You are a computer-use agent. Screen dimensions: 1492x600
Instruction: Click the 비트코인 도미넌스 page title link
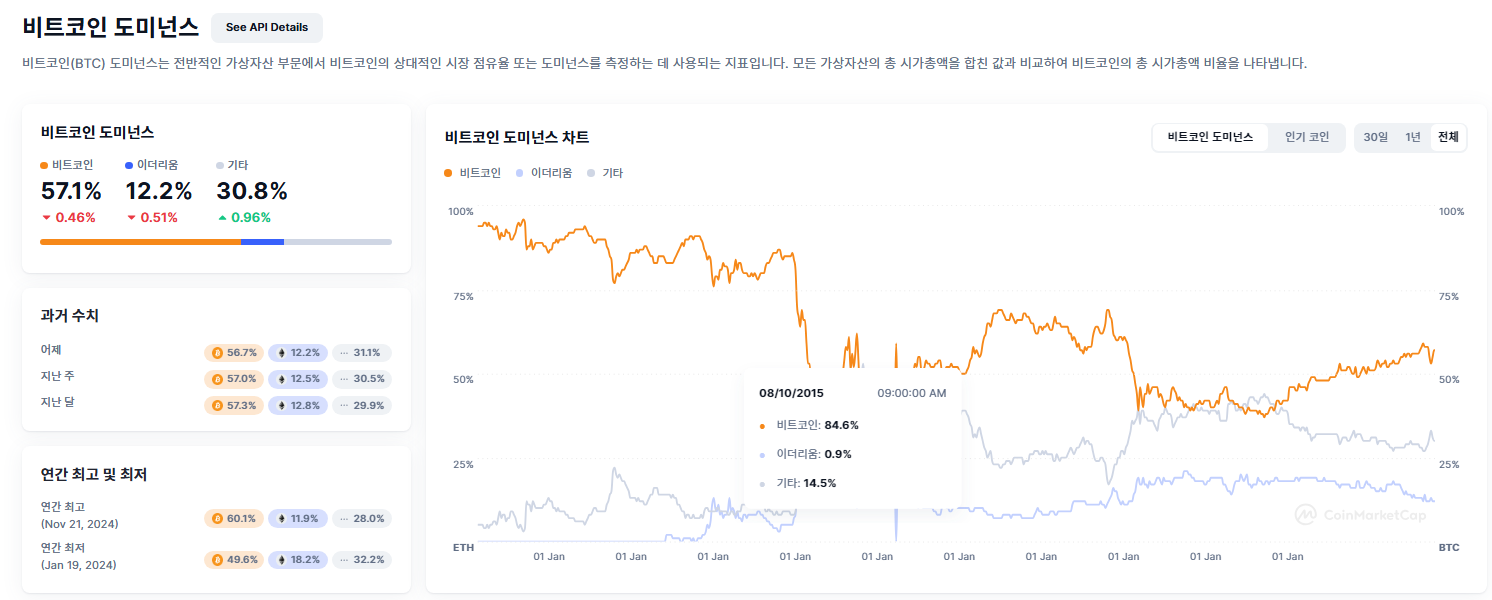click(111, 26)
